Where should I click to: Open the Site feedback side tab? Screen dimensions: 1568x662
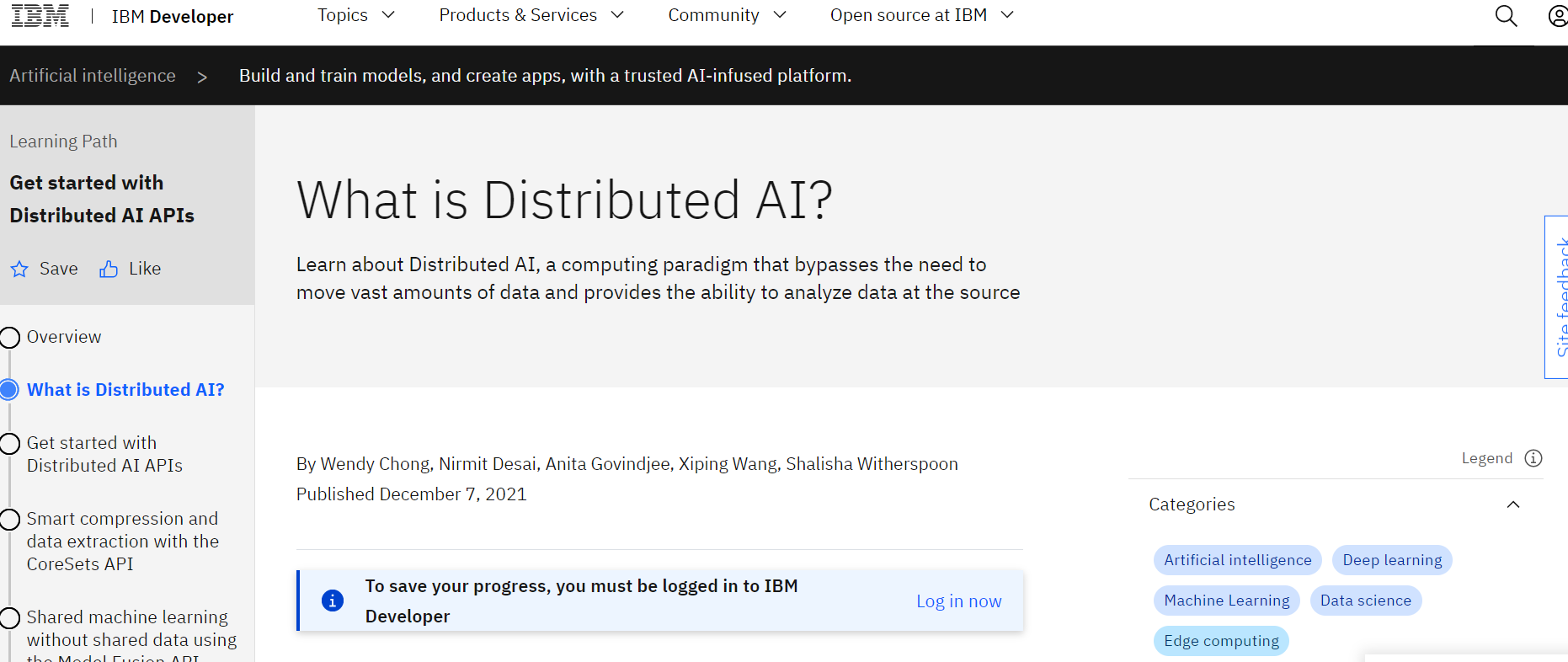coord(1557,297)
